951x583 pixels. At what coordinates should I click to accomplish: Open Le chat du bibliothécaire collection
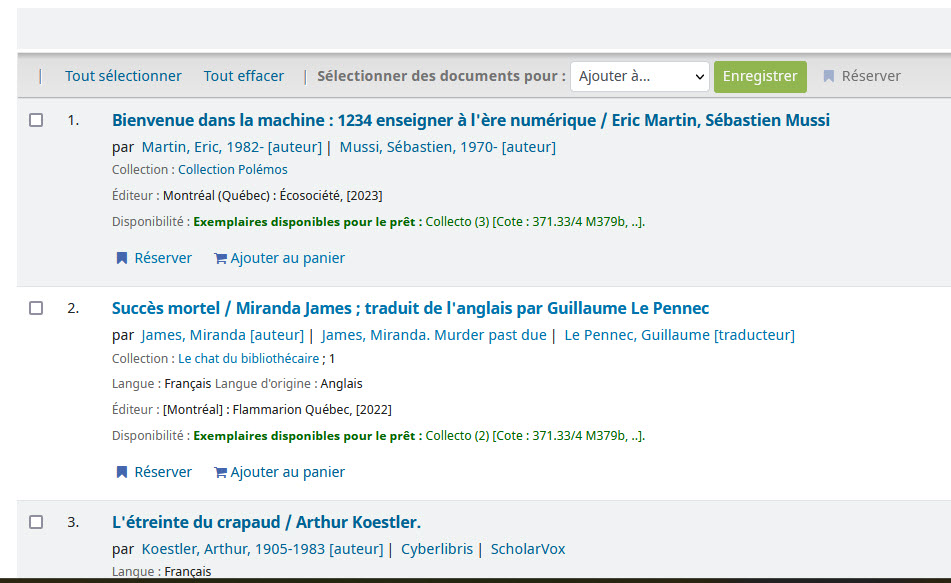[249, 359]
